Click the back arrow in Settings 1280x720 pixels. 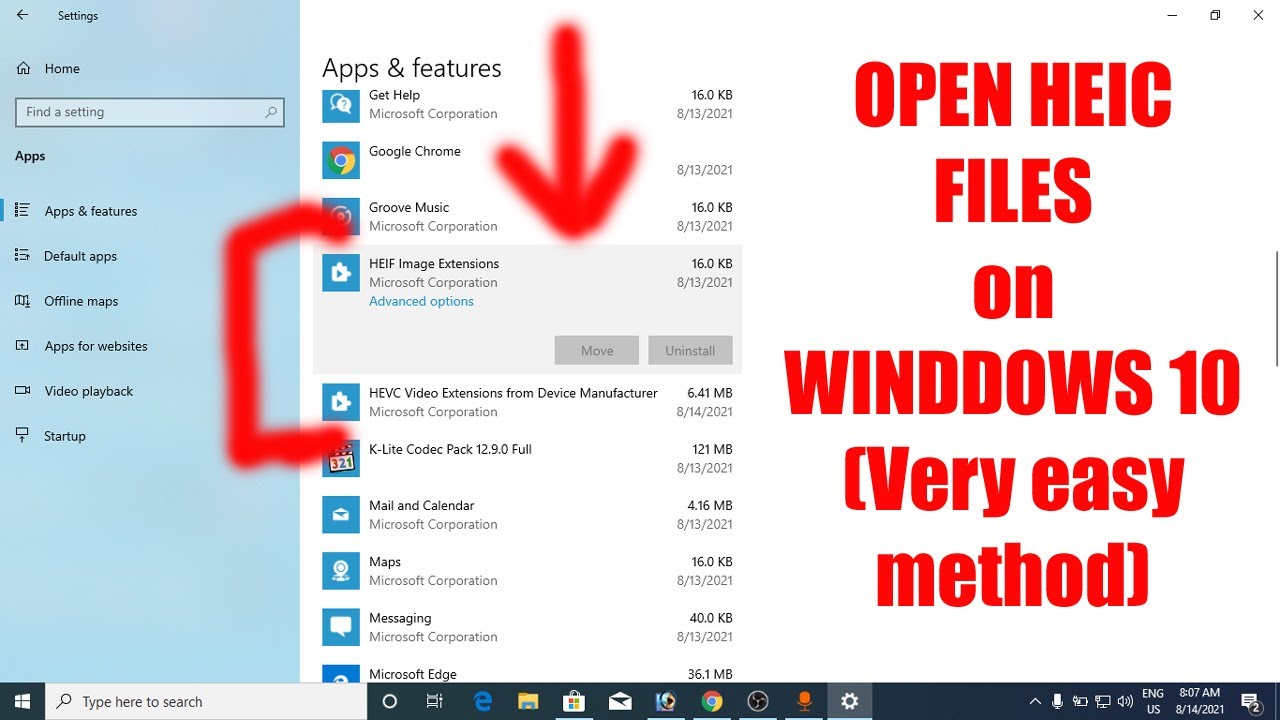(x=22, y=15)
